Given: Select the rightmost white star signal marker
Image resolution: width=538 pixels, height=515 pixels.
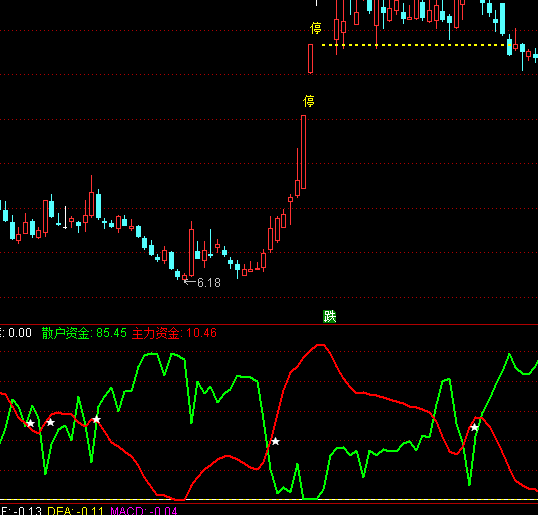Looking at the screenshot, I should (x=474, y=428).
